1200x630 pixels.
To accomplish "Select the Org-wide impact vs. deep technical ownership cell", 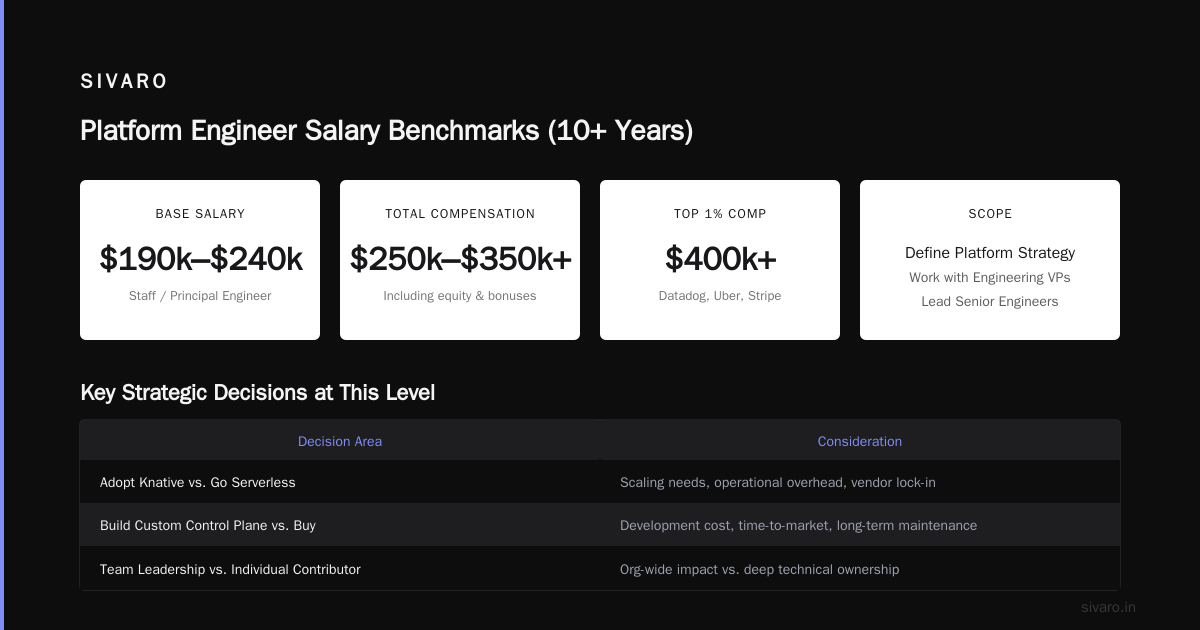I will click(x=860, y=569).
